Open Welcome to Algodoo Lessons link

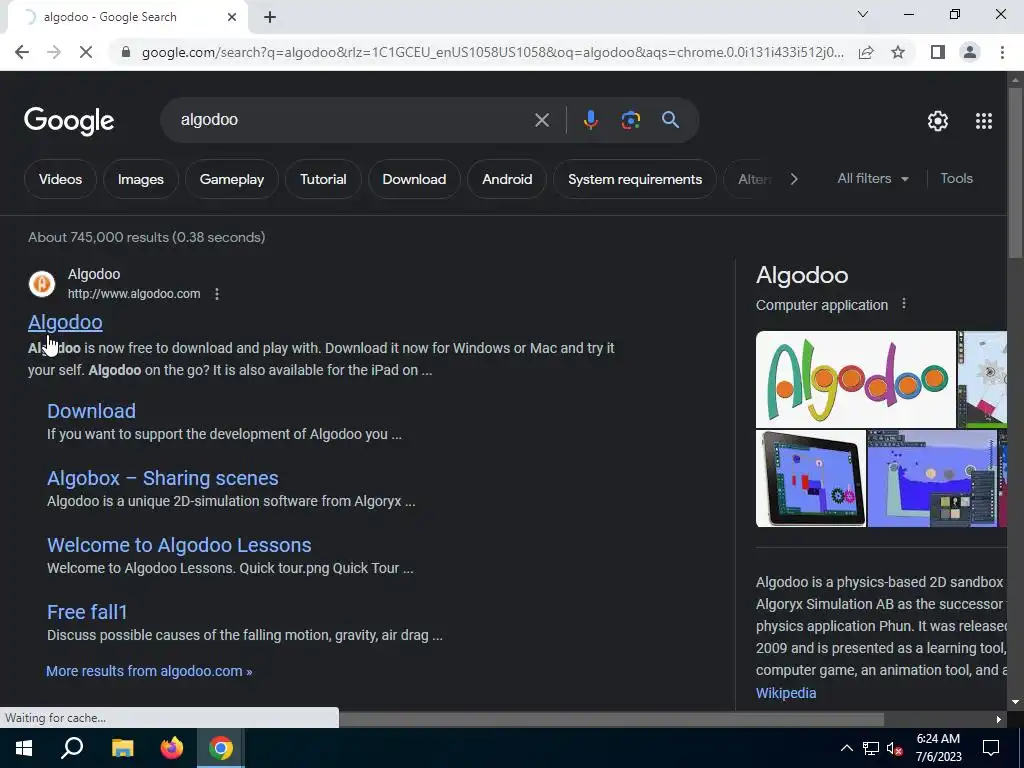click(x=179, y=545)
